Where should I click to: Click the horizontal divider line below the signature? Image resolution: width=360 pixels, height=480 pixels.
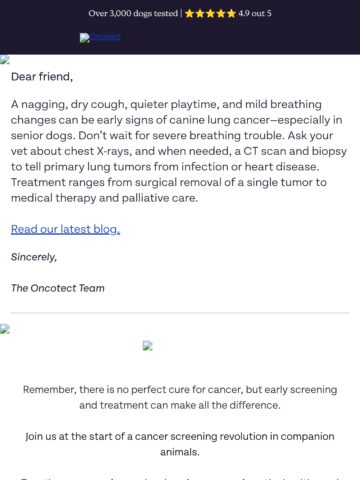point(180,313)
